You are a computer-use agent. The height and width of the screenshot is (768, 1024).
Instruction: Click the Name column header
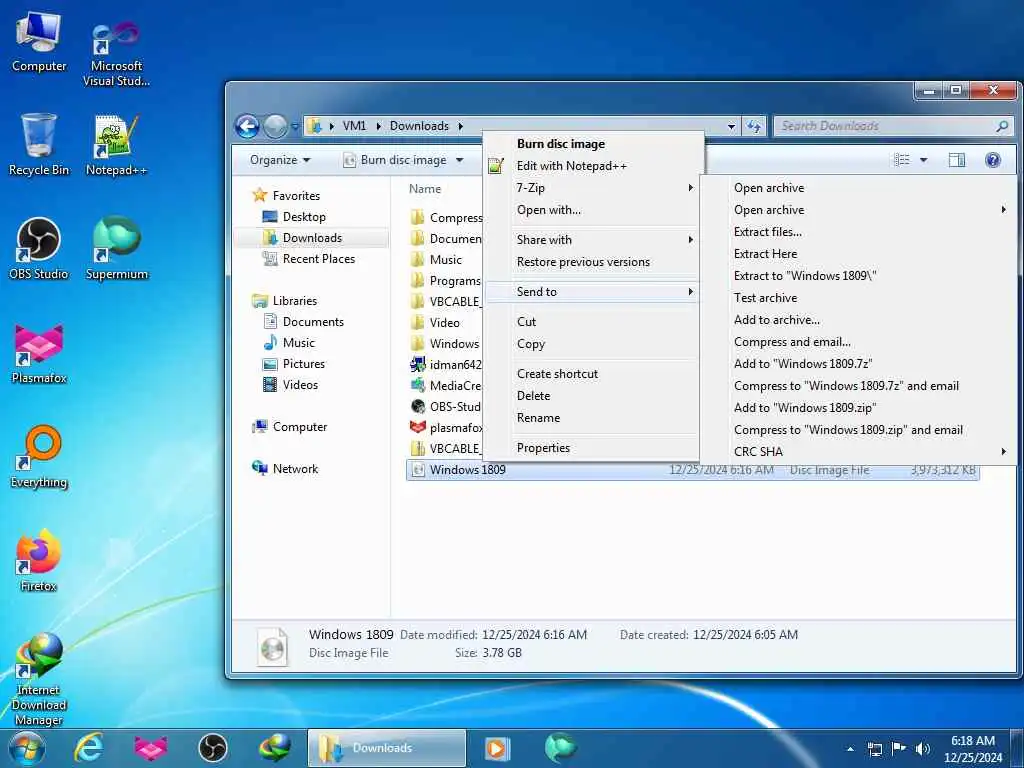(425, 189)
